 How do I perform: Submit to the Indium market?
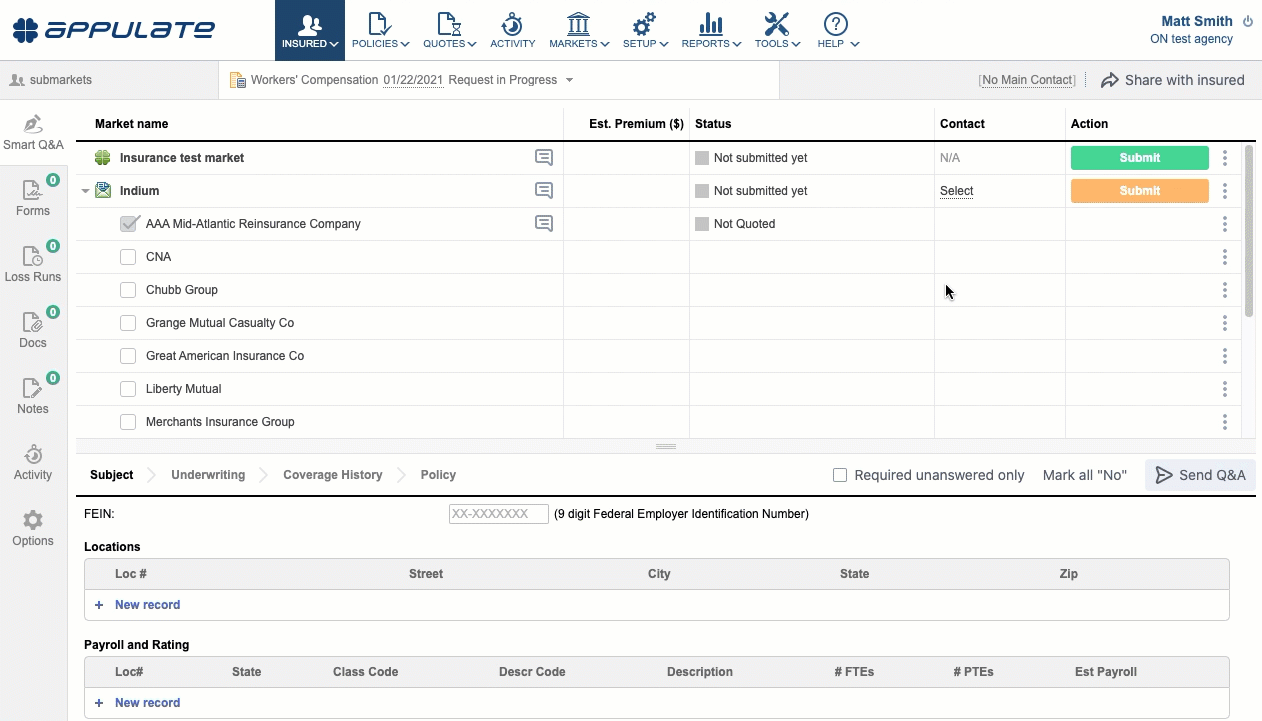click(1140, 191)
